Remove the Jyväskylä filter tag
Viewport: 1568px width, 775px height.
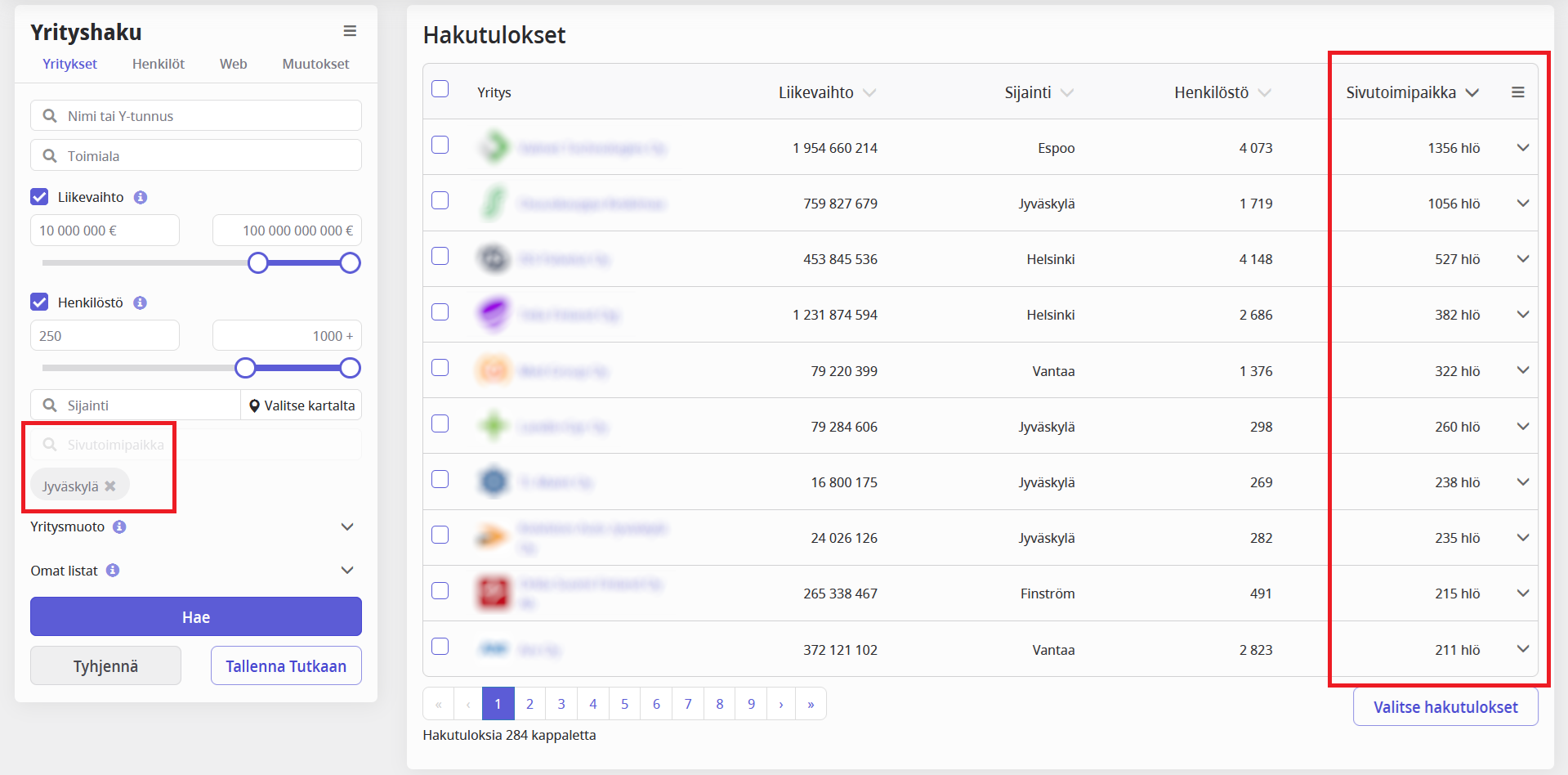(110, 486)
